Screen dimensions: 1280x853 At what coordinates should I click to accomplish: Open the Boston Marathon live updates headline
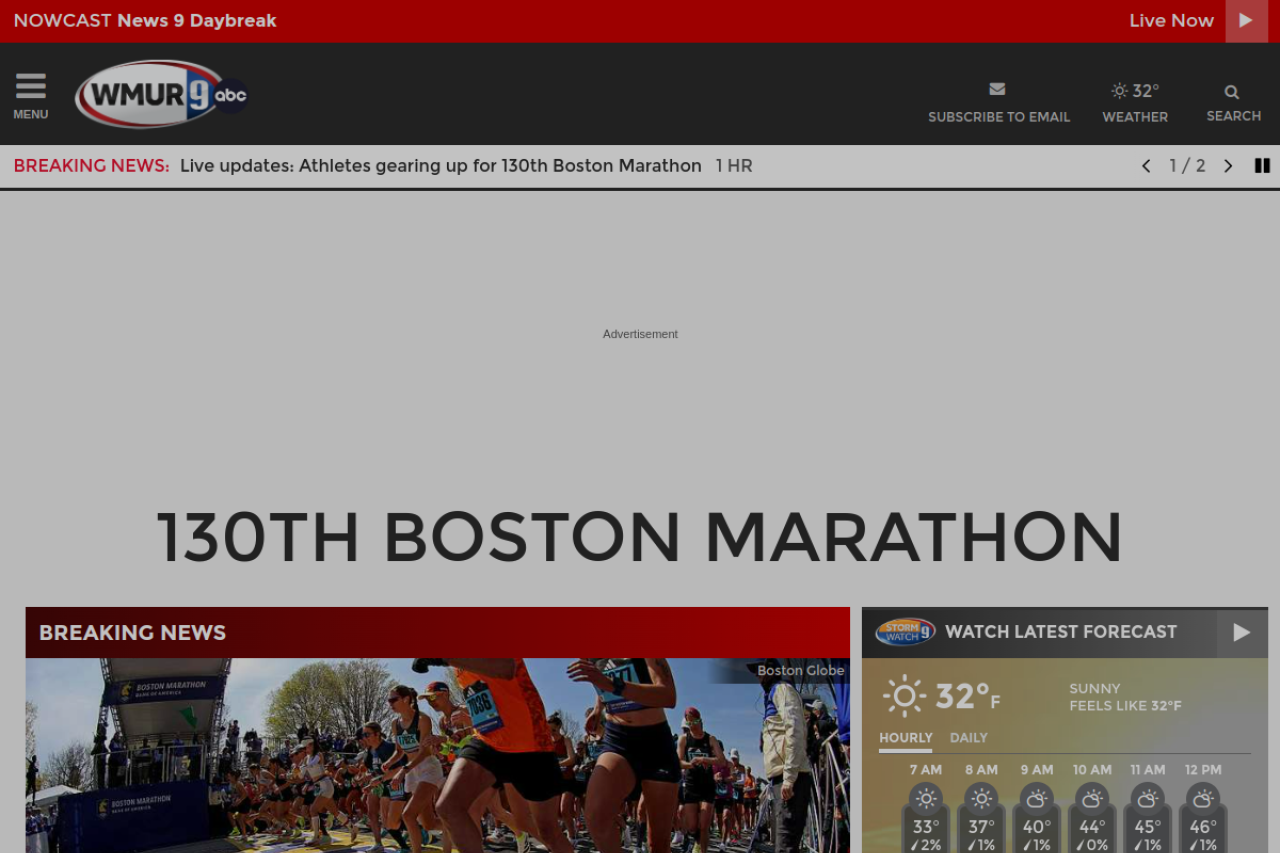point(440,166)
